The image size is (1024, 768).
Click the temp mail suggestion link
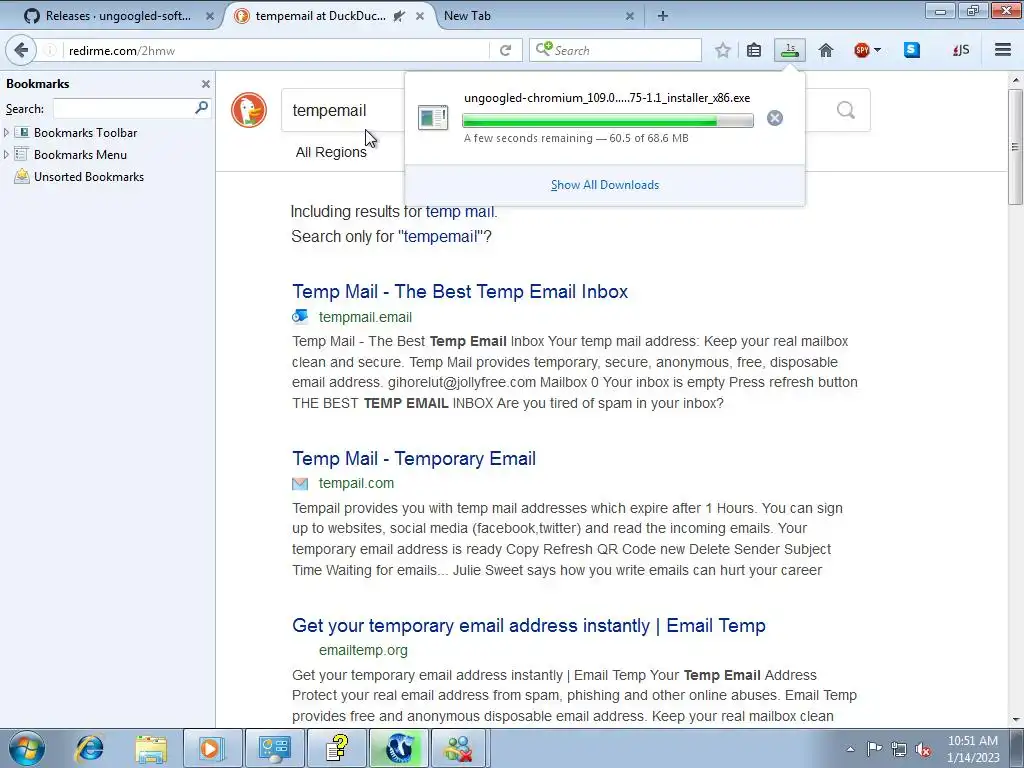[x=460, y=212]
